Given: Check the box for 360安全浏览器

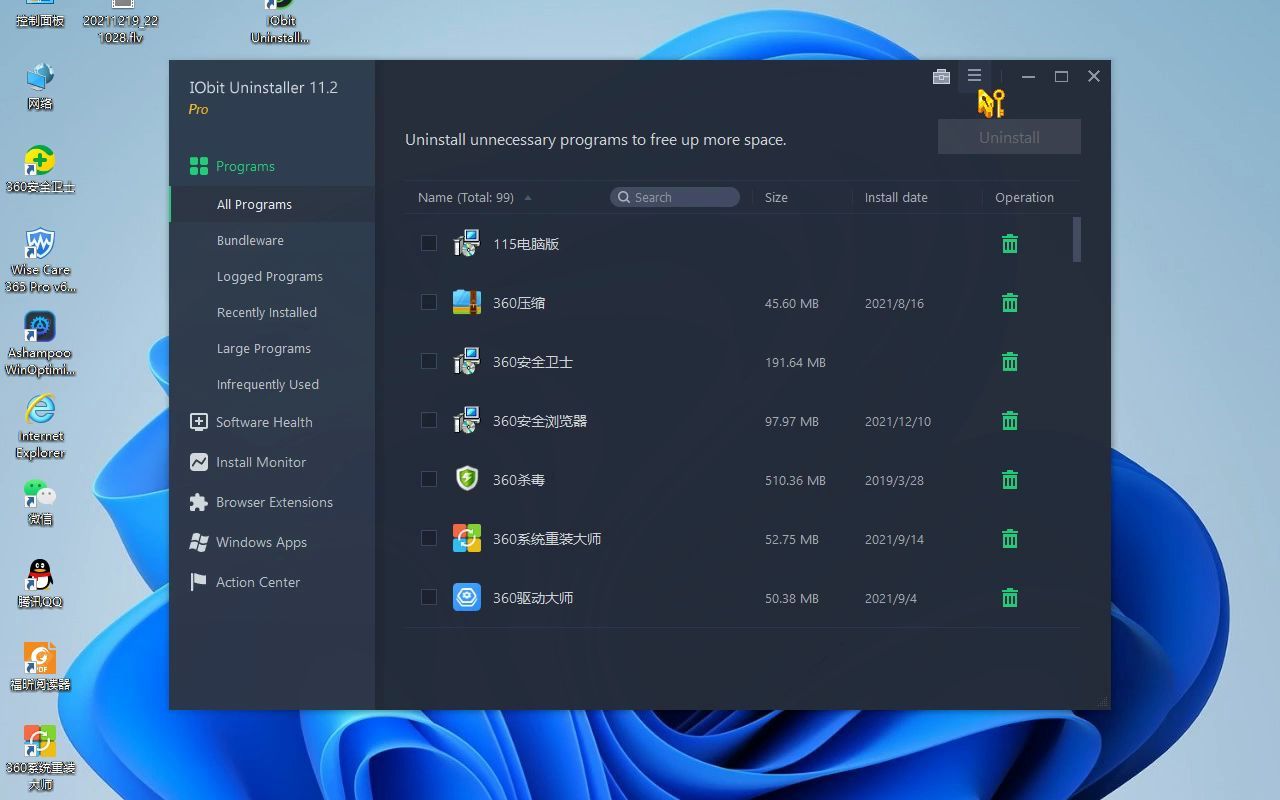Looking at the screenshot, I should [429, 420].
